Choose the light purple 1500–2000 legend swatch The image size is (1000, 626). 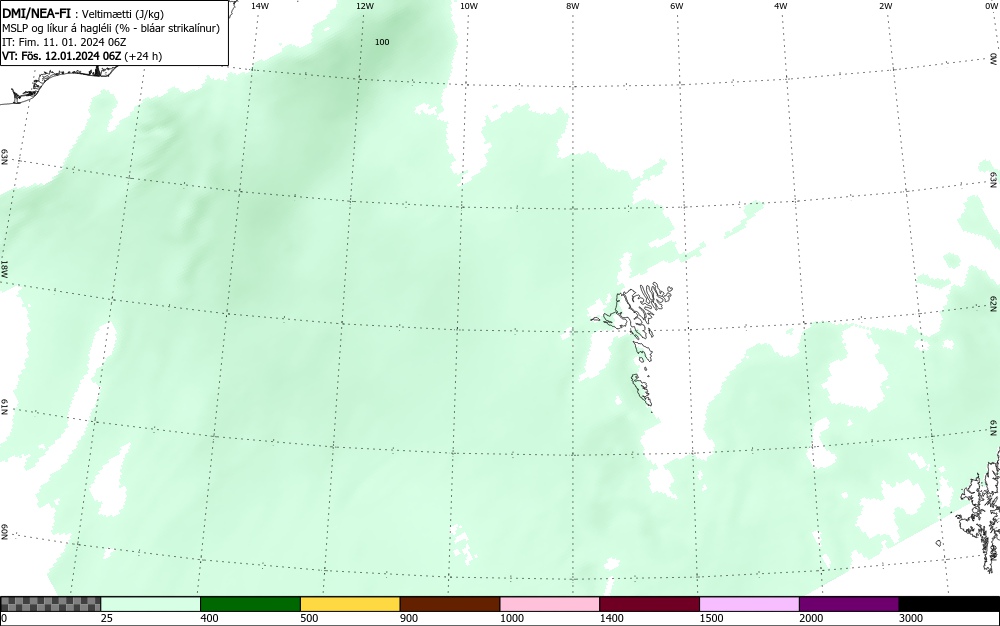coord(749,604)
